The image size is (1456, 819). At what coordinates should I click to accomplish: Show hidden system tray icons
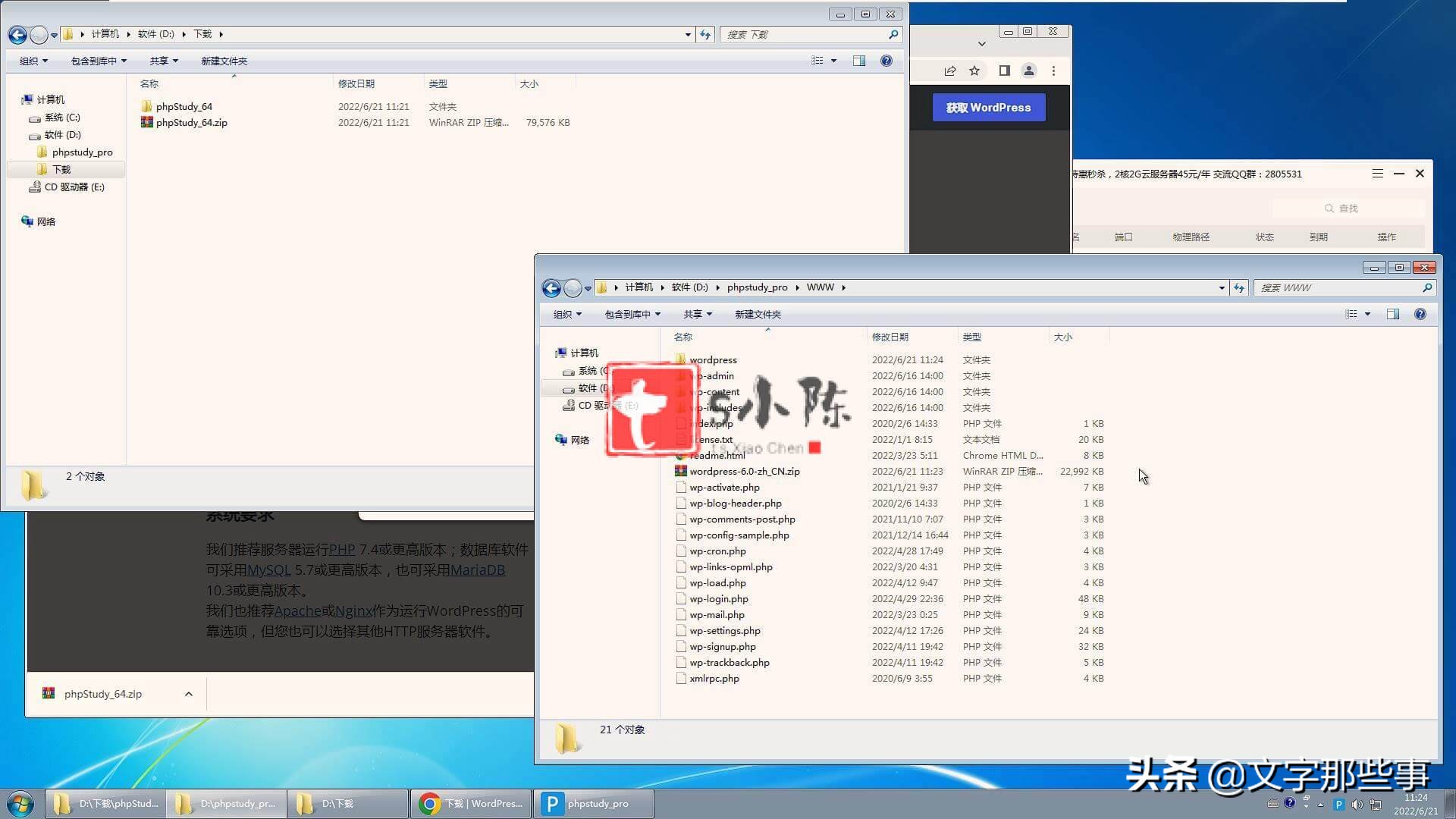(x=1320, y=804)
